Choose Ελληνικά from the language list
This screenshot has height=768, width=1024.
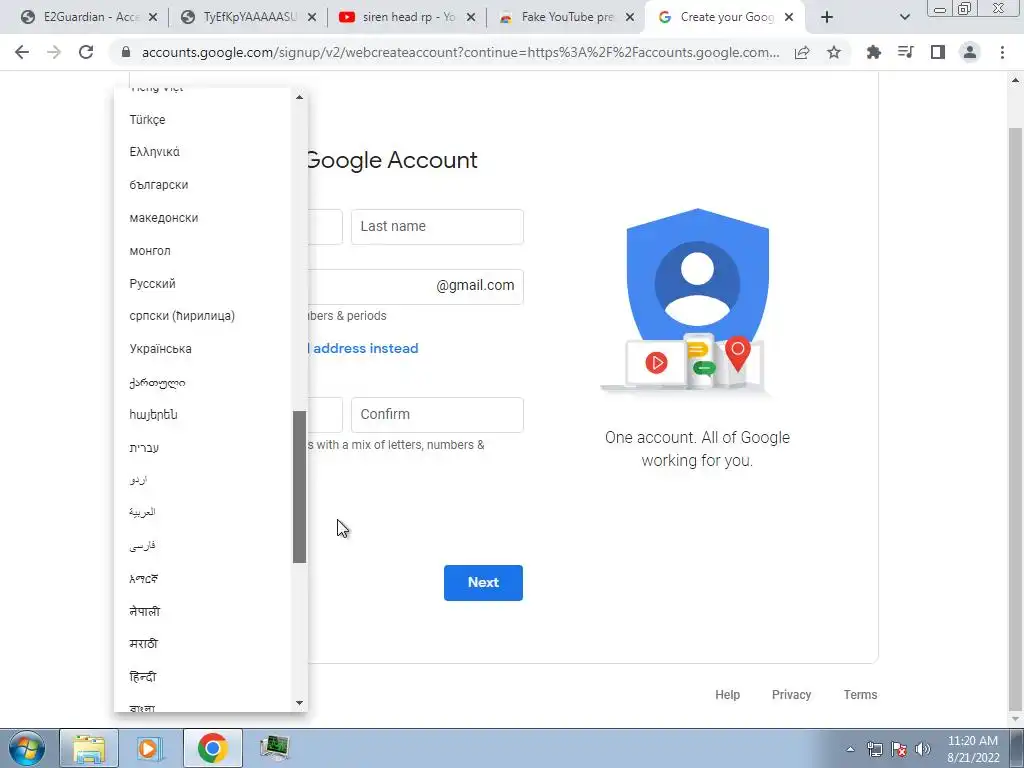click(202, 152)
